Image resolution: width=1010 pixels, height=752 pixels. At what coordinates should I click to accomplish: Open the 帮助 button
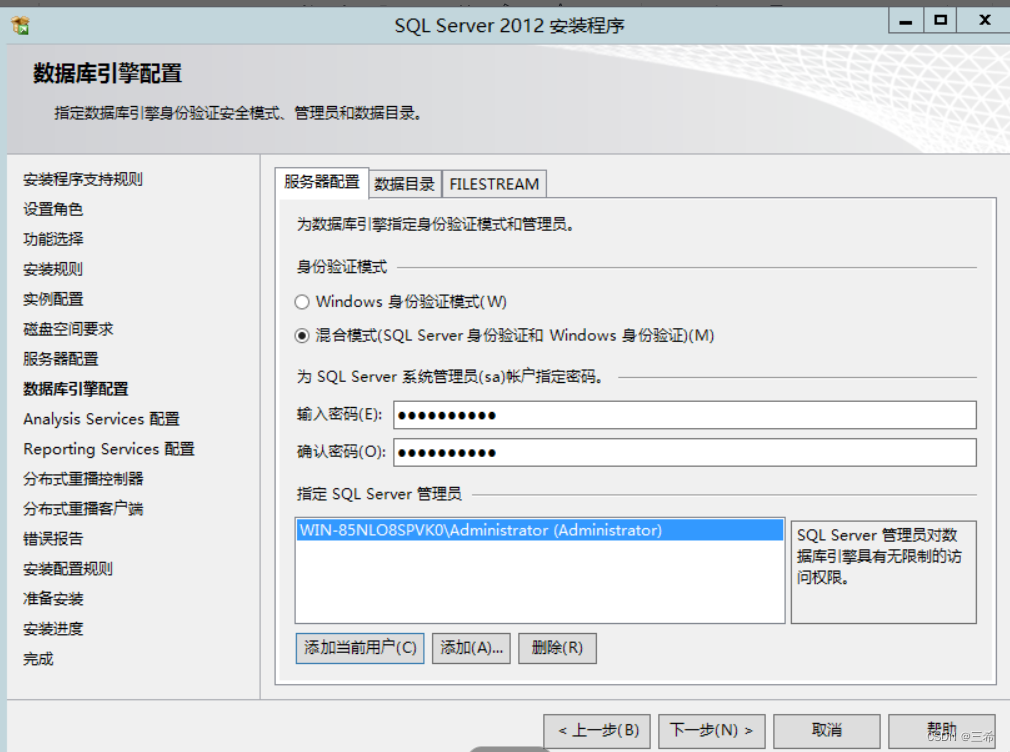click(x=941, y=730)
